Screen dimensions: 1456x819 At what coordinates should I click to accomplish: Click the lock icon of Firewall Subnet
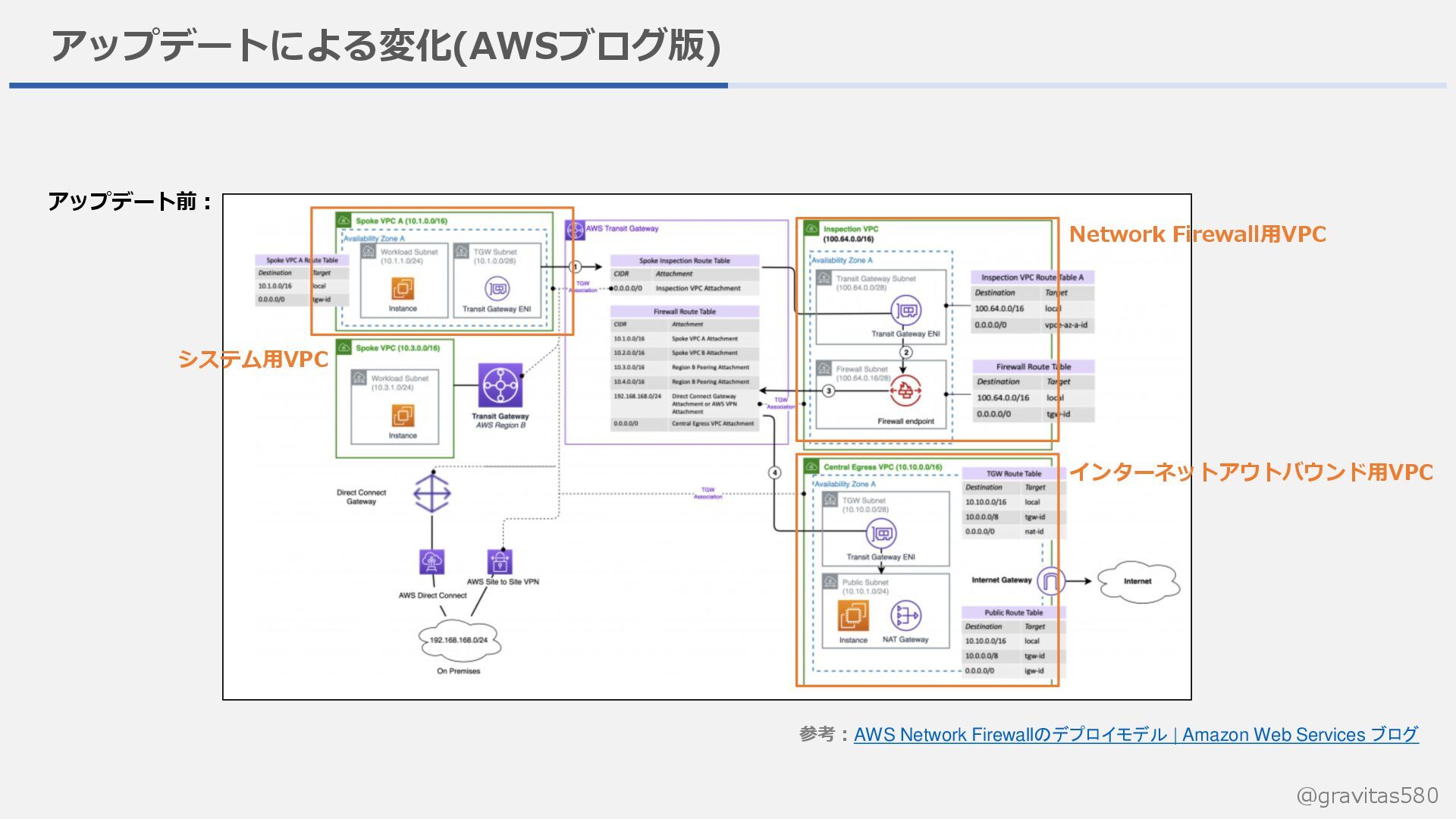[x=824, y=369]
